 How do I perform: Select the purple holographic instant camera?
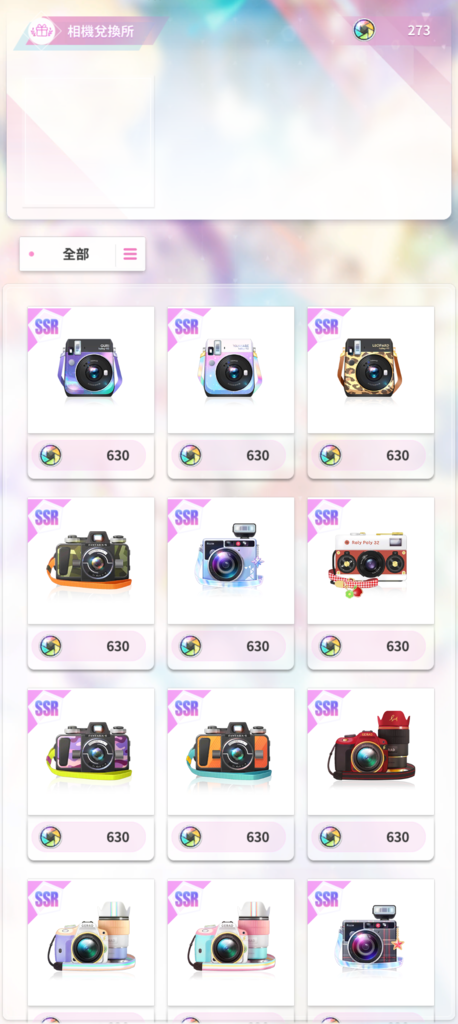pos(91,370)
